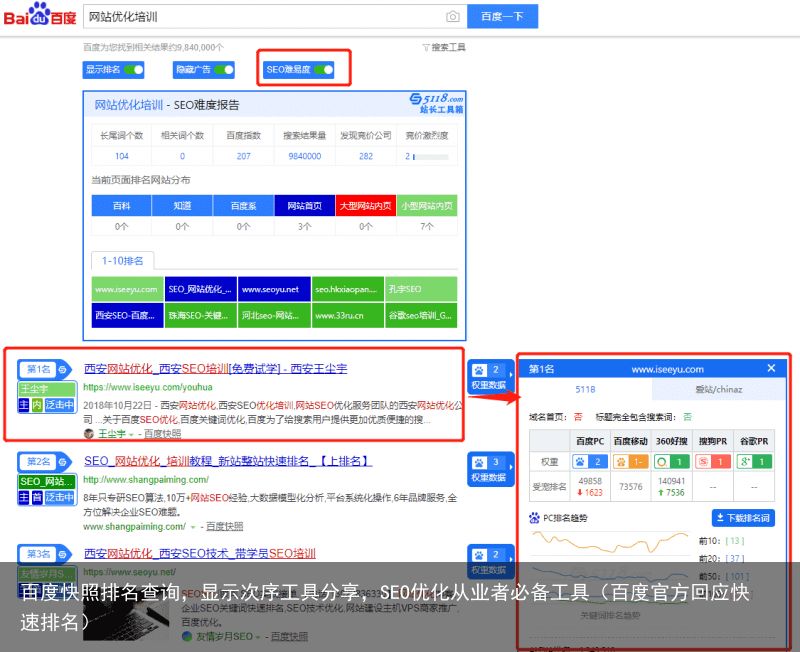Viewport: 800px width, 652px height.
Task: Open result 西安网站优化_西安SEO培训[免费试学]
Action: click(215, 368)
